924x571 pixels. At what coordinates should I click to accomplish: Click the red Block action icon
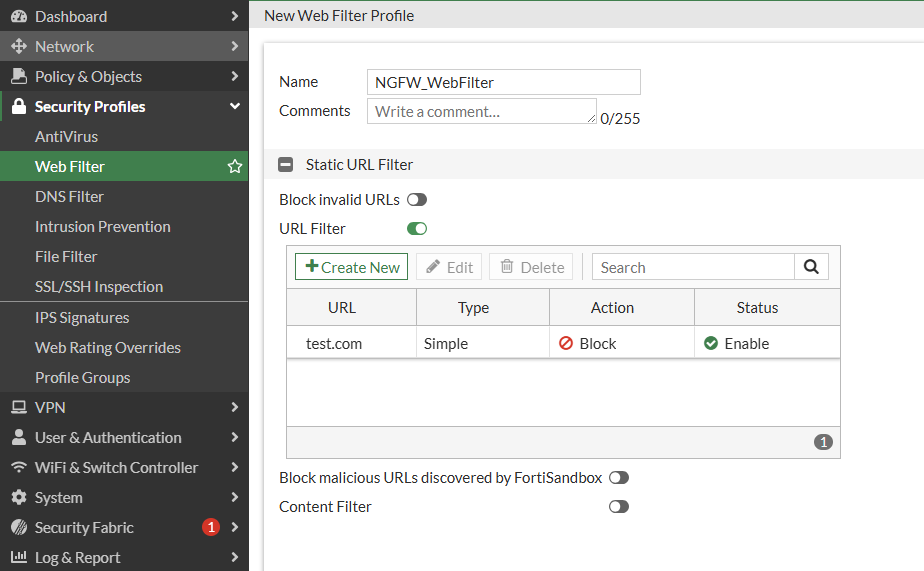566,343
